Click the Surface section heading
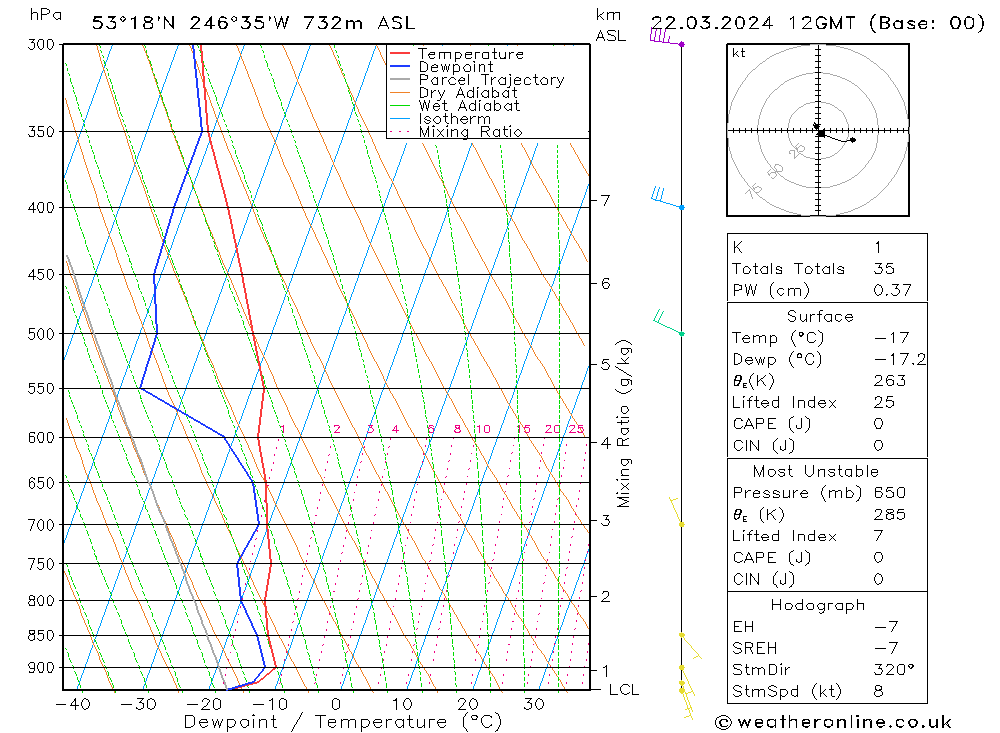1000x733 pixels. pos(820,316)
